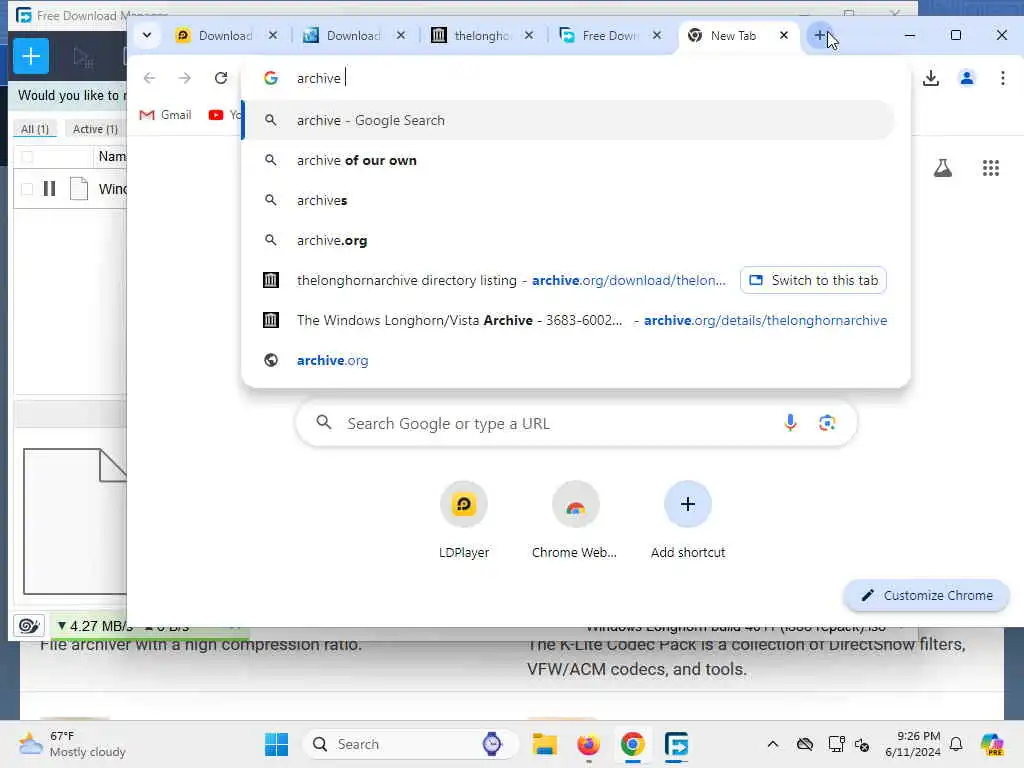Viewport: 1024px width, 768px height.
Task: Open Chrome from taskbar
Action: (x=632, y=744)
